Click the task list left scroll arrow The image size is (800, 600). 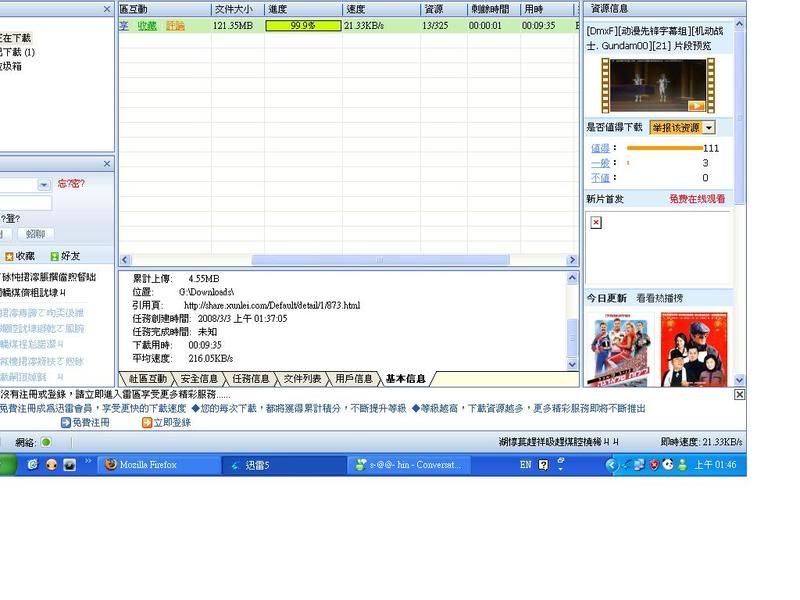point(125,260)
